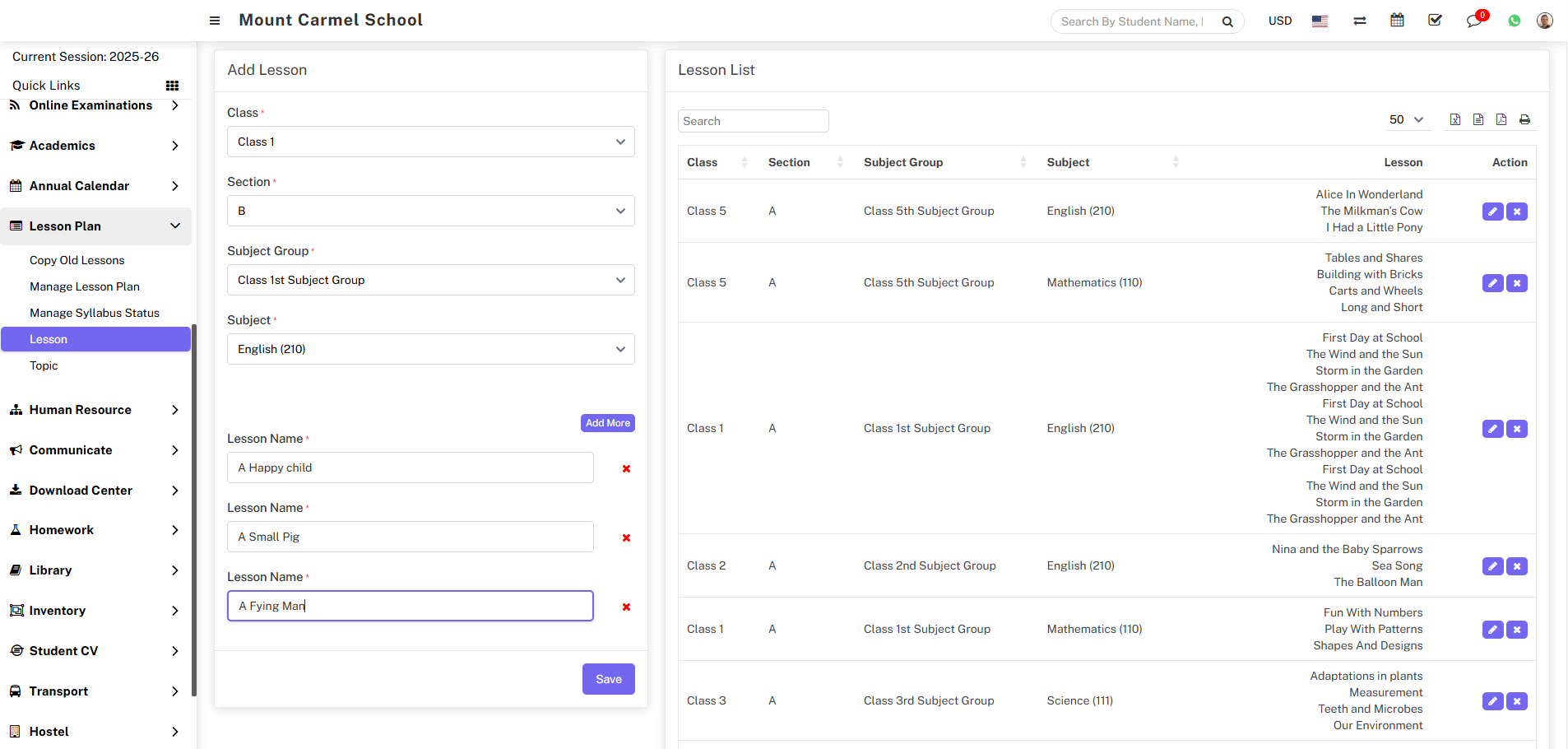Screen dimensions: 1568x749
Task: Click the switch session arrows icon
Action: (x=1360, y=21)
